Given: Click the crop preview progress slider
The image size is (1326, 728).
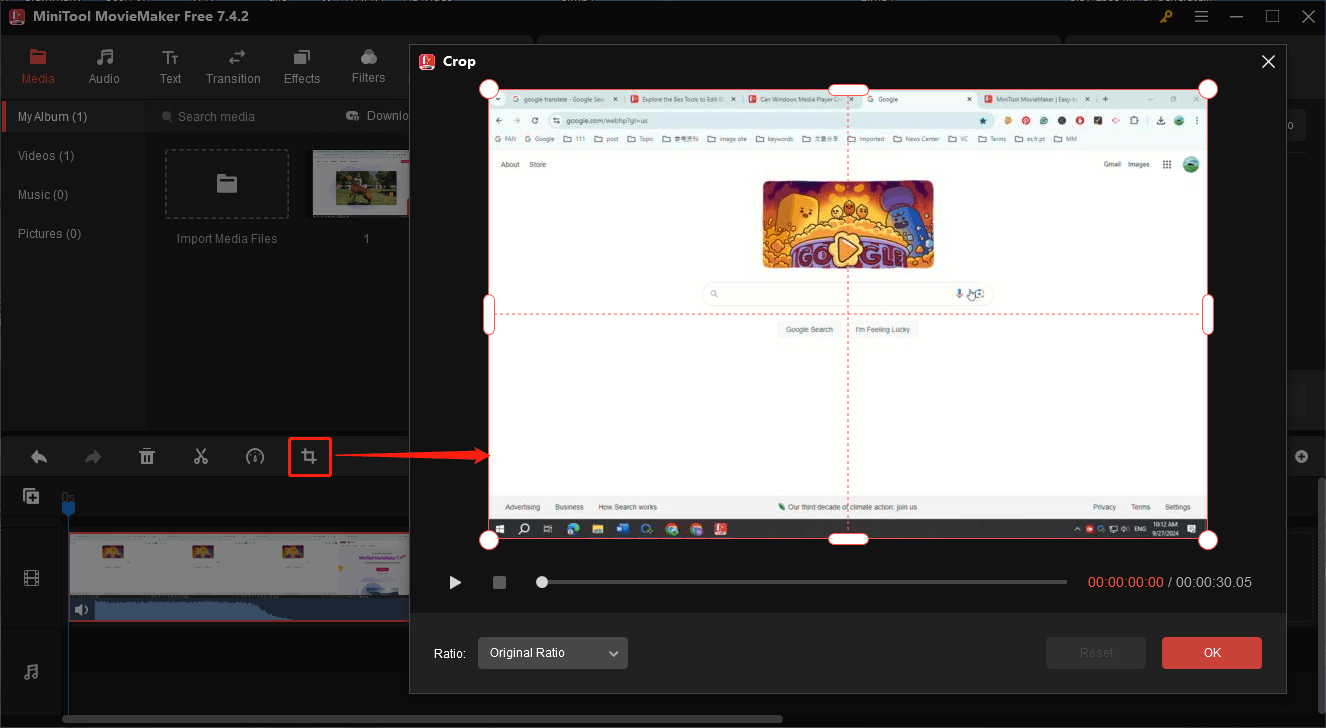Looking at the screenshot, I should pos(802,582).
